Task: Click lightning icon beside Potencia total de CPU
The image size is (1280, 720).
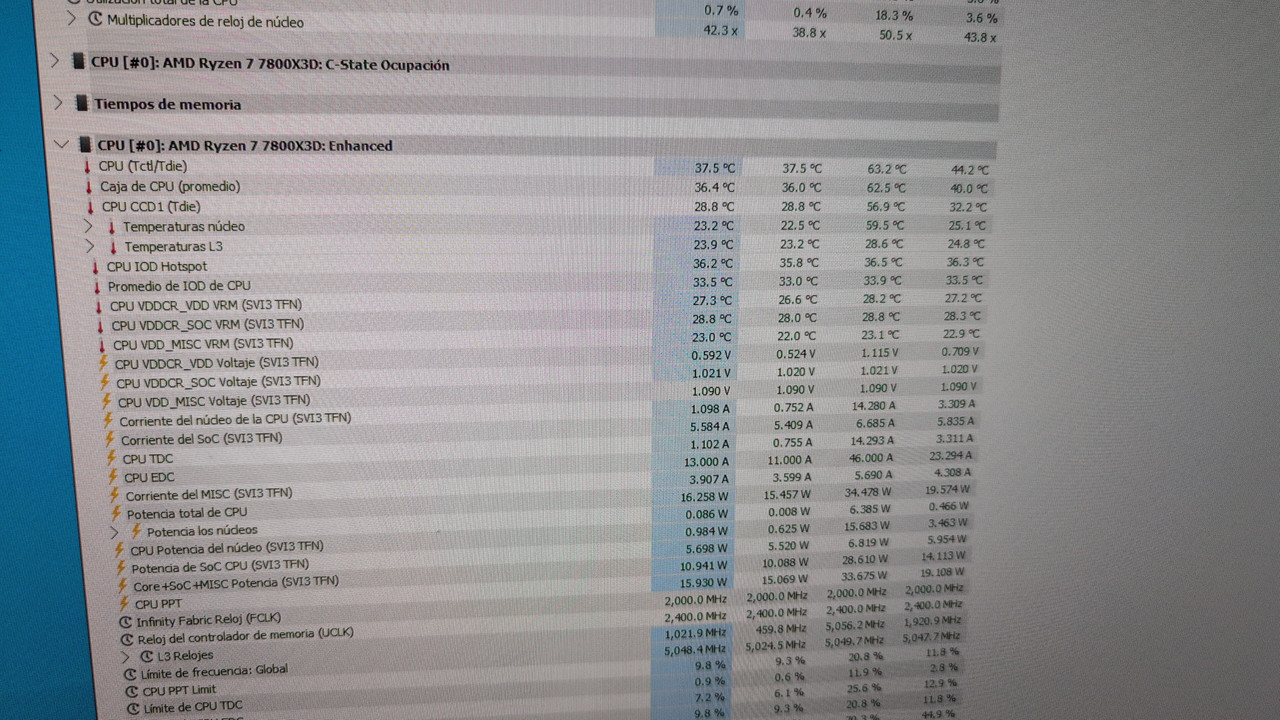Action: pyautogui.click(x=116, y=513)
